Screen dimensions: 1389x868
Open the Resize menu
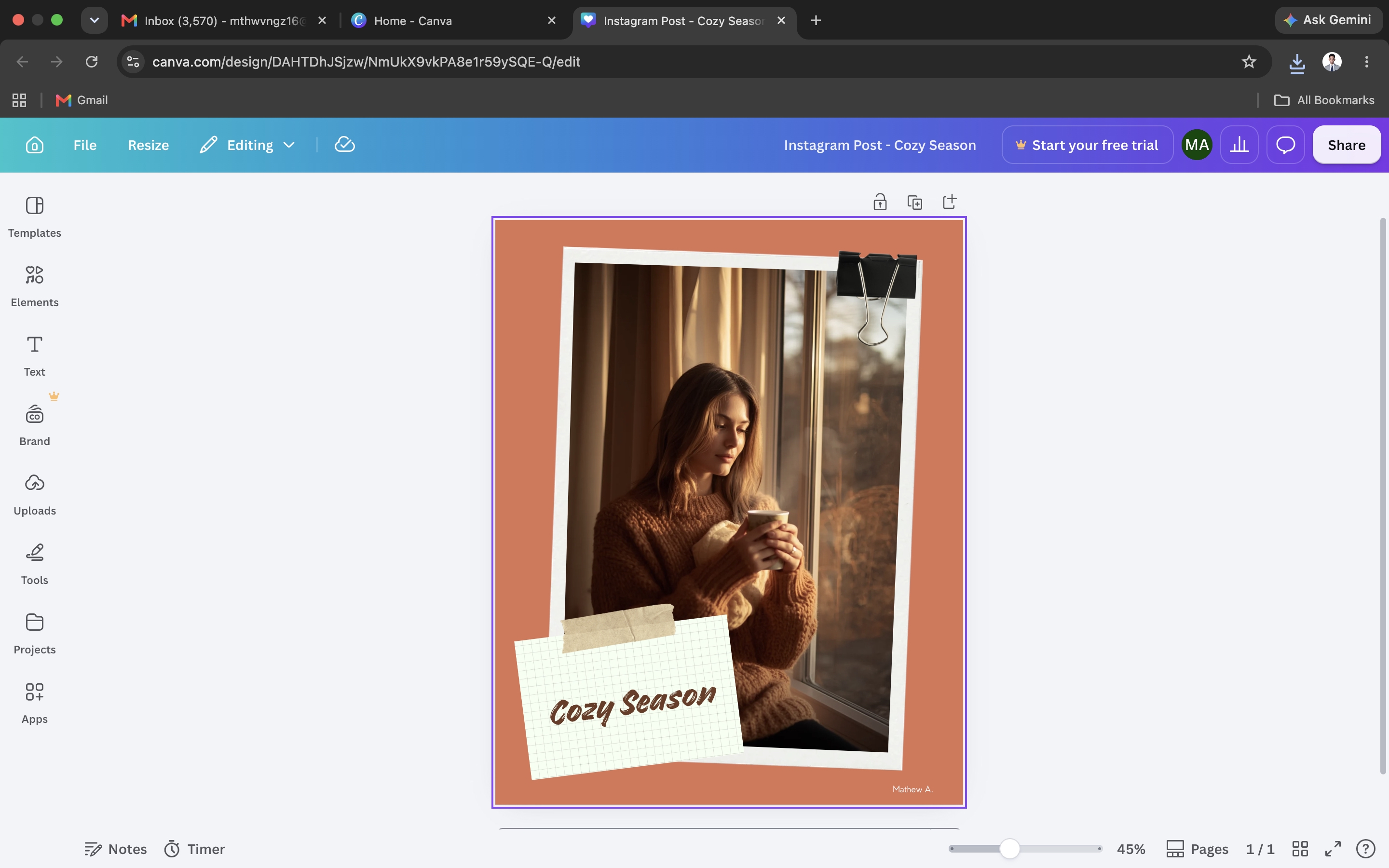[x=148, y=145]
